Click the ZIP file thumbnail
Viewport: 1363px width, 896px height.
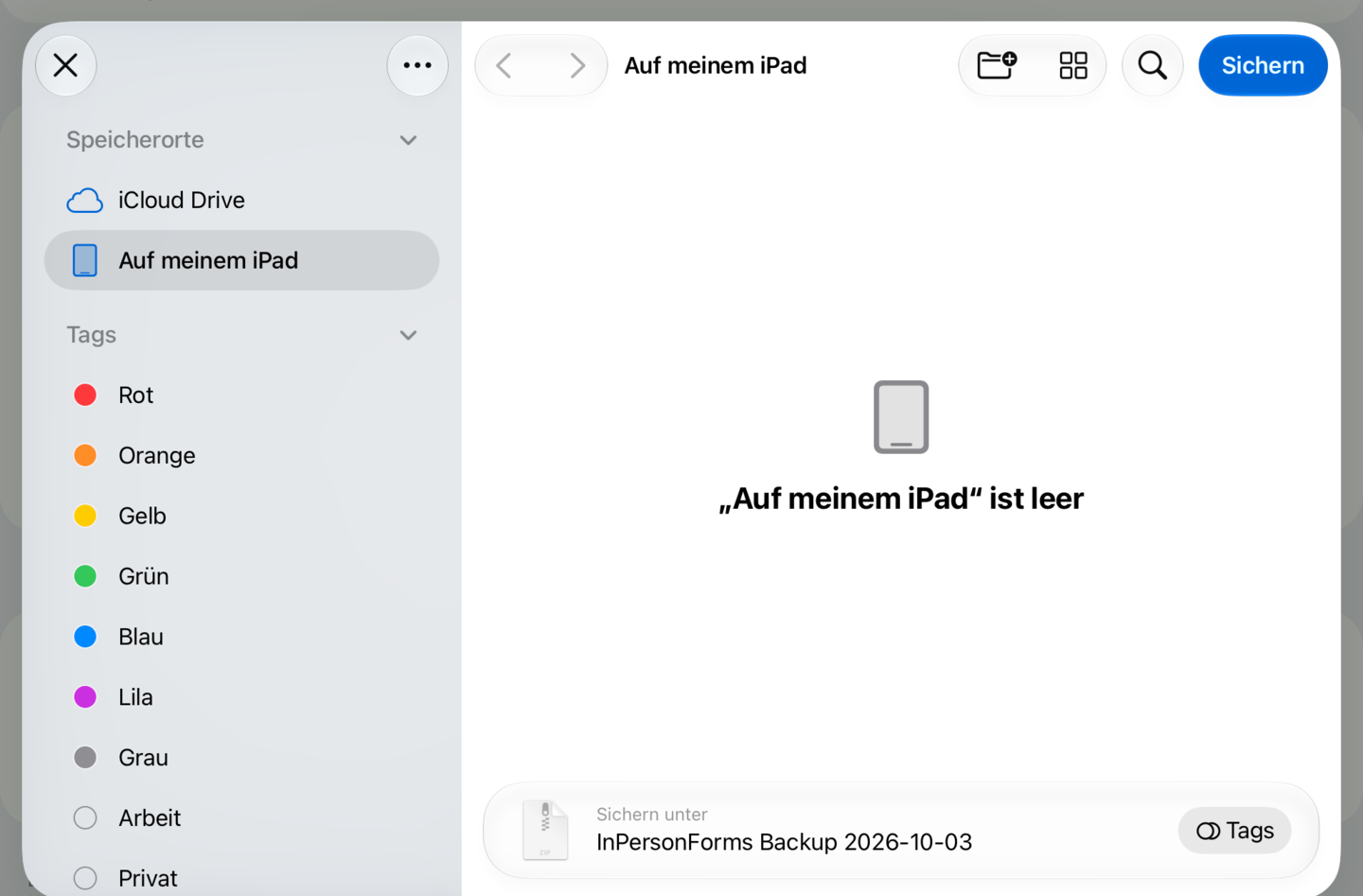[x=545, y=831]
